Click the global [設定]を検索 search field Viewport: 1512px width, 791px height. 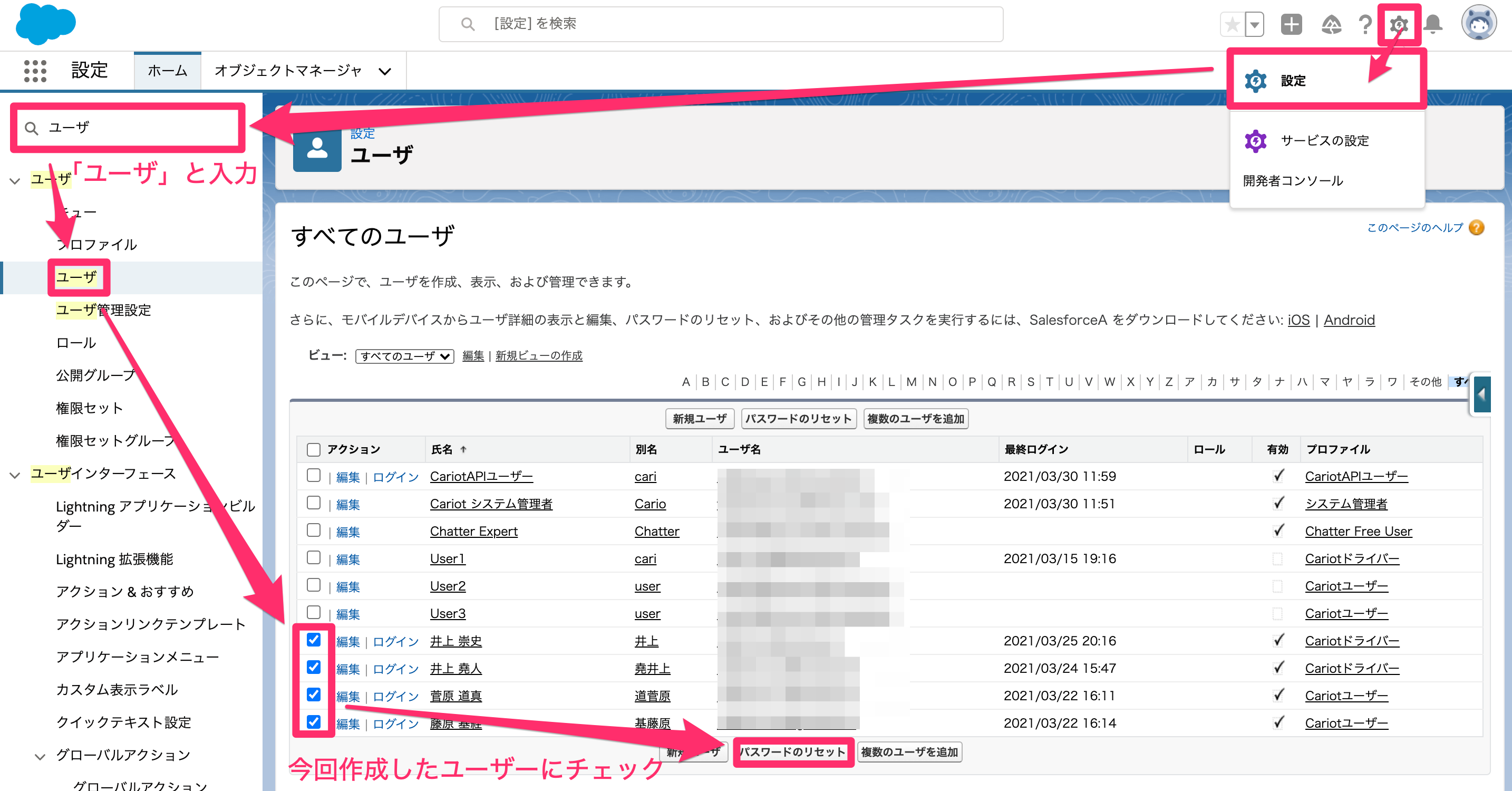721,24
